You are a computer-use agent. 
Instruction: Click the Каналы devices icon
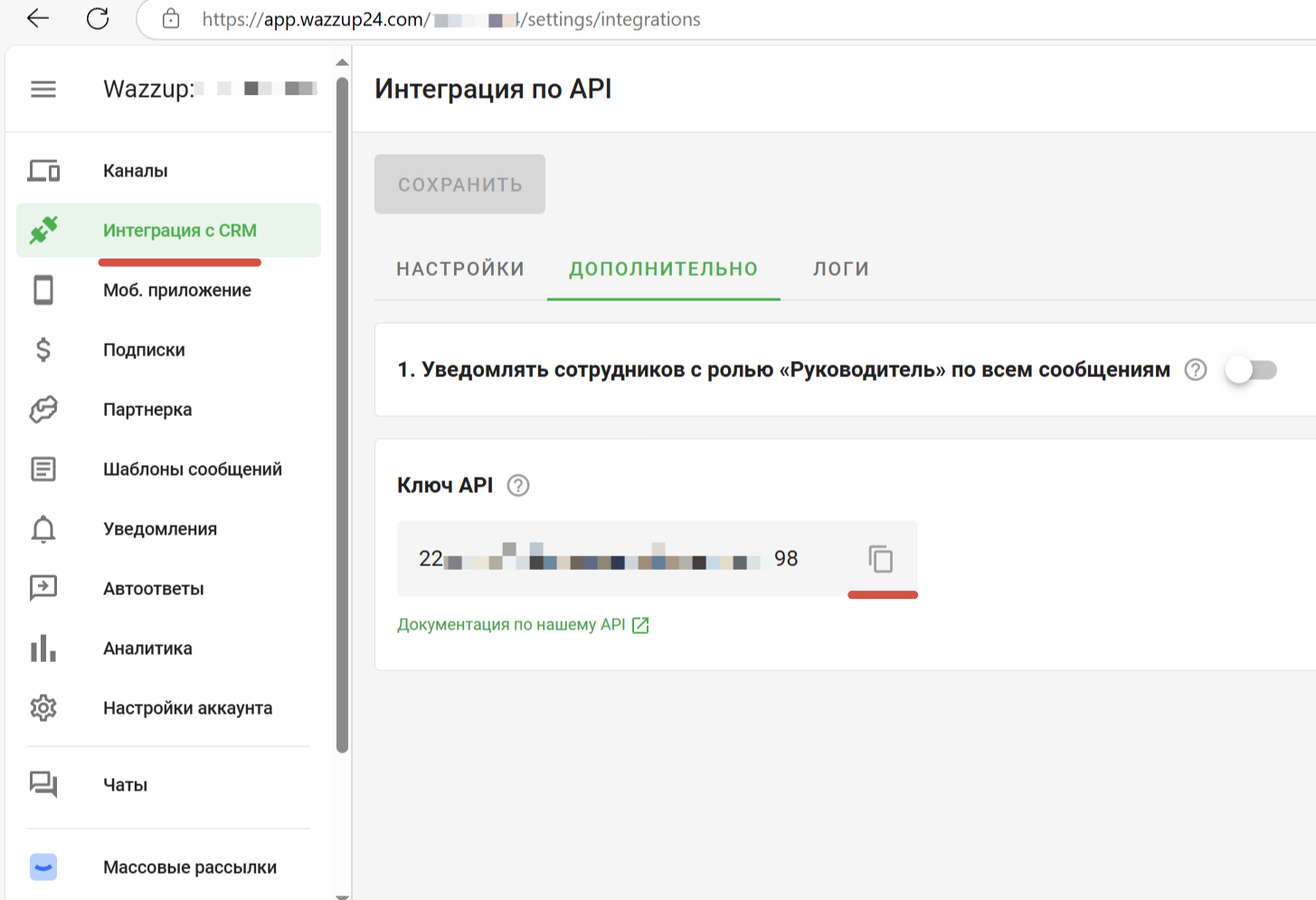pyautogui.click(x=43, y=170)
